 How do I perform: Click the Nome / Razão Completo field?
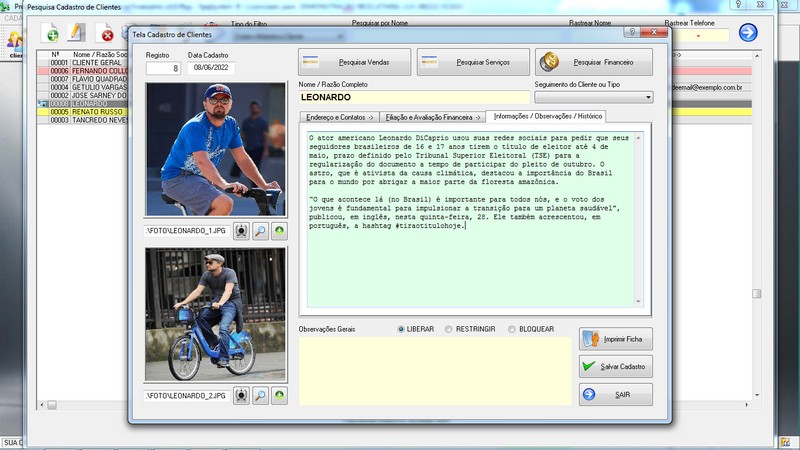[414, 97]
